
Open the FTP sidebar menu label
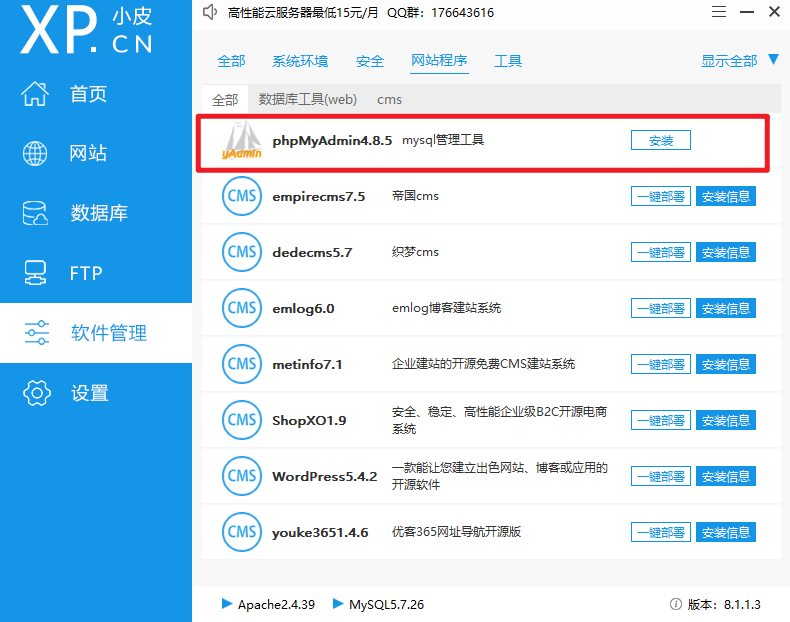(86, 273)
